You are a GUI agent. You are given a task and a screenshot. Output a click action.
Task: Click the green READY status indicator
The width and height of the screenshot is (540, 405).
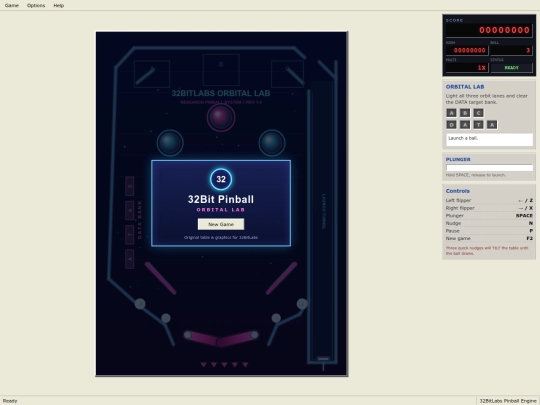(x=511, y=68)
